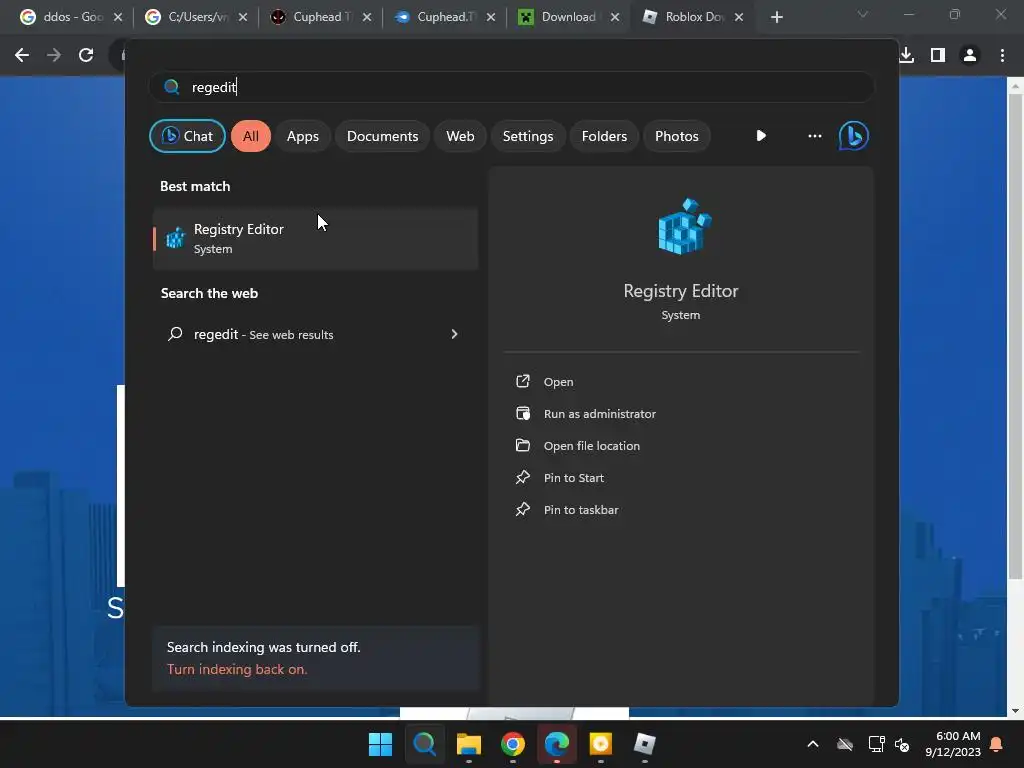Image resolution: width=1024 pixels, height=768 pixels.
Task: Select the Folders filter
Action: click(604, 136)
